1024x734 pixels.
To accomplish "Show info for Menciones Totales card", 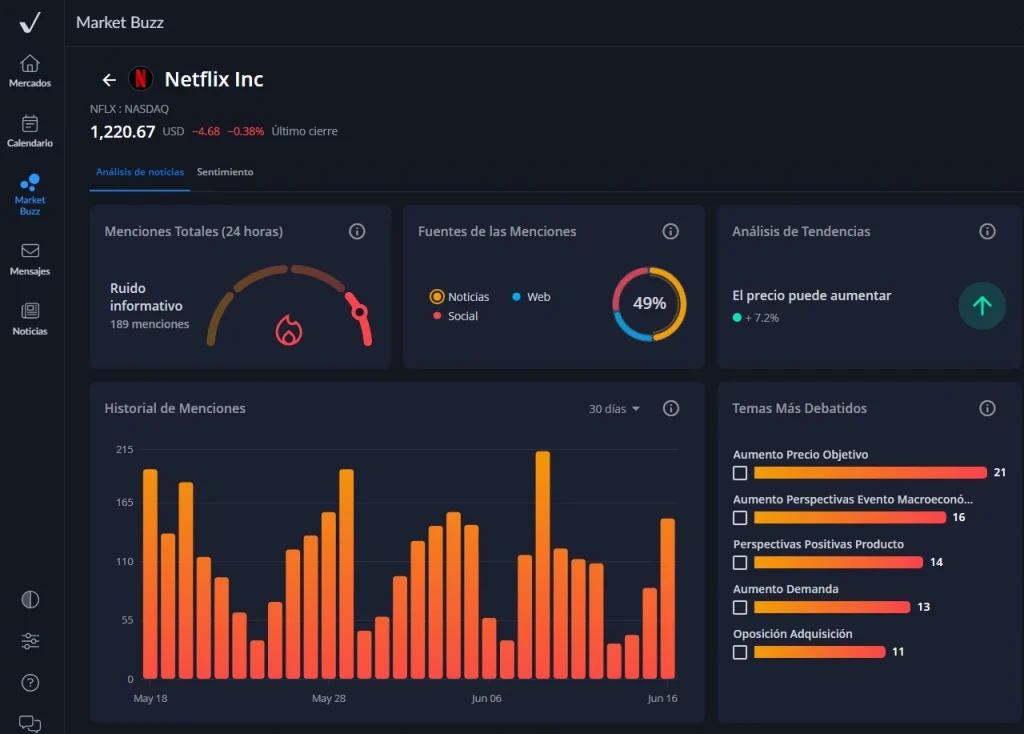I will (x=357, y=231).
